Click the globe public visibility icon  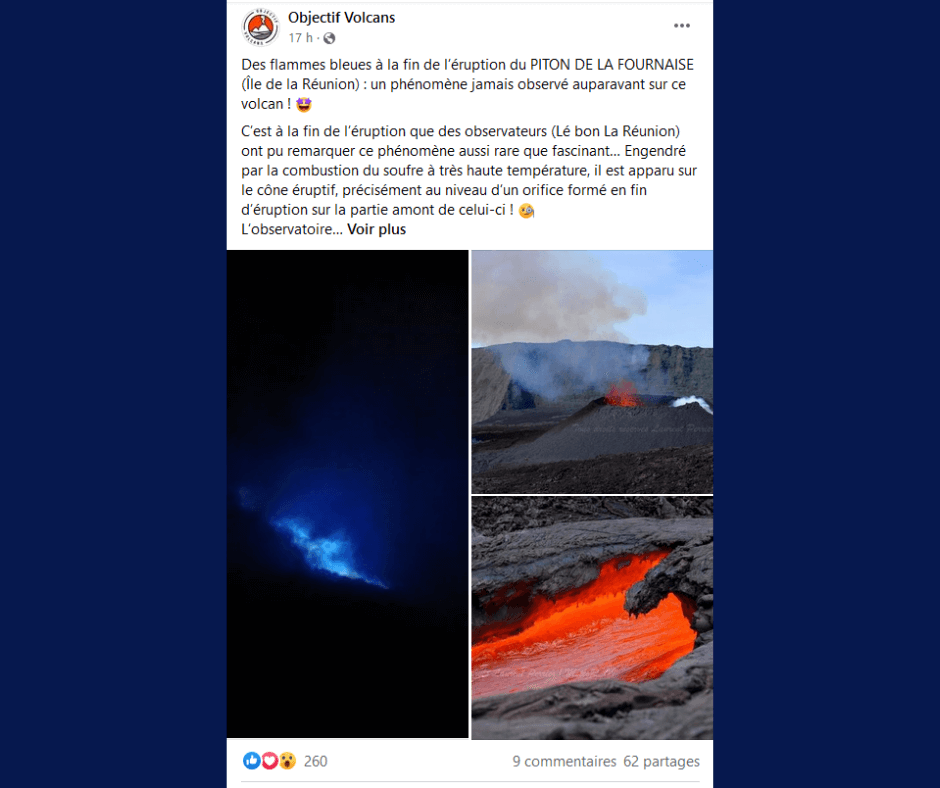(x=329, y=38)
